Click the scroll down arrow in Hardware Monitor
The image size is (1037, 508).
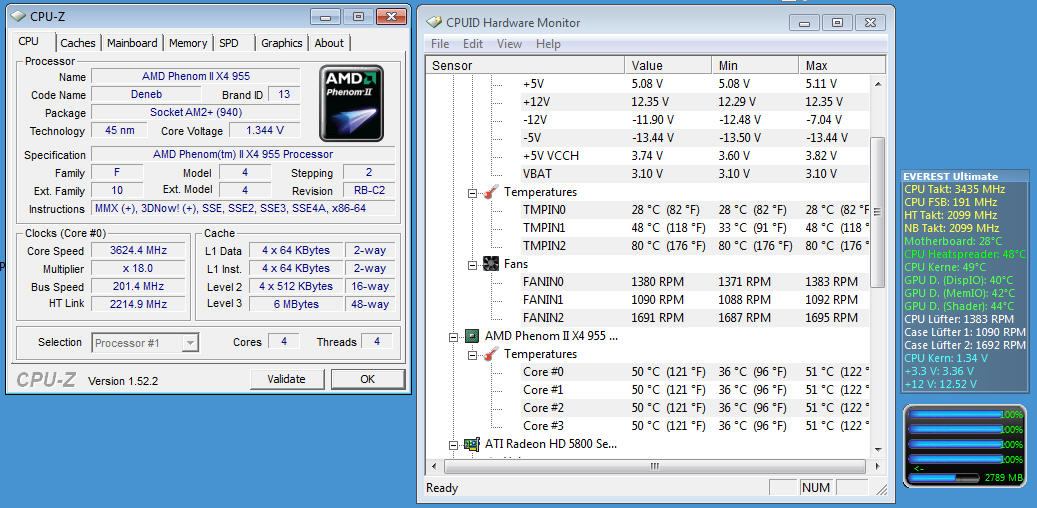(x=878, y=450)
